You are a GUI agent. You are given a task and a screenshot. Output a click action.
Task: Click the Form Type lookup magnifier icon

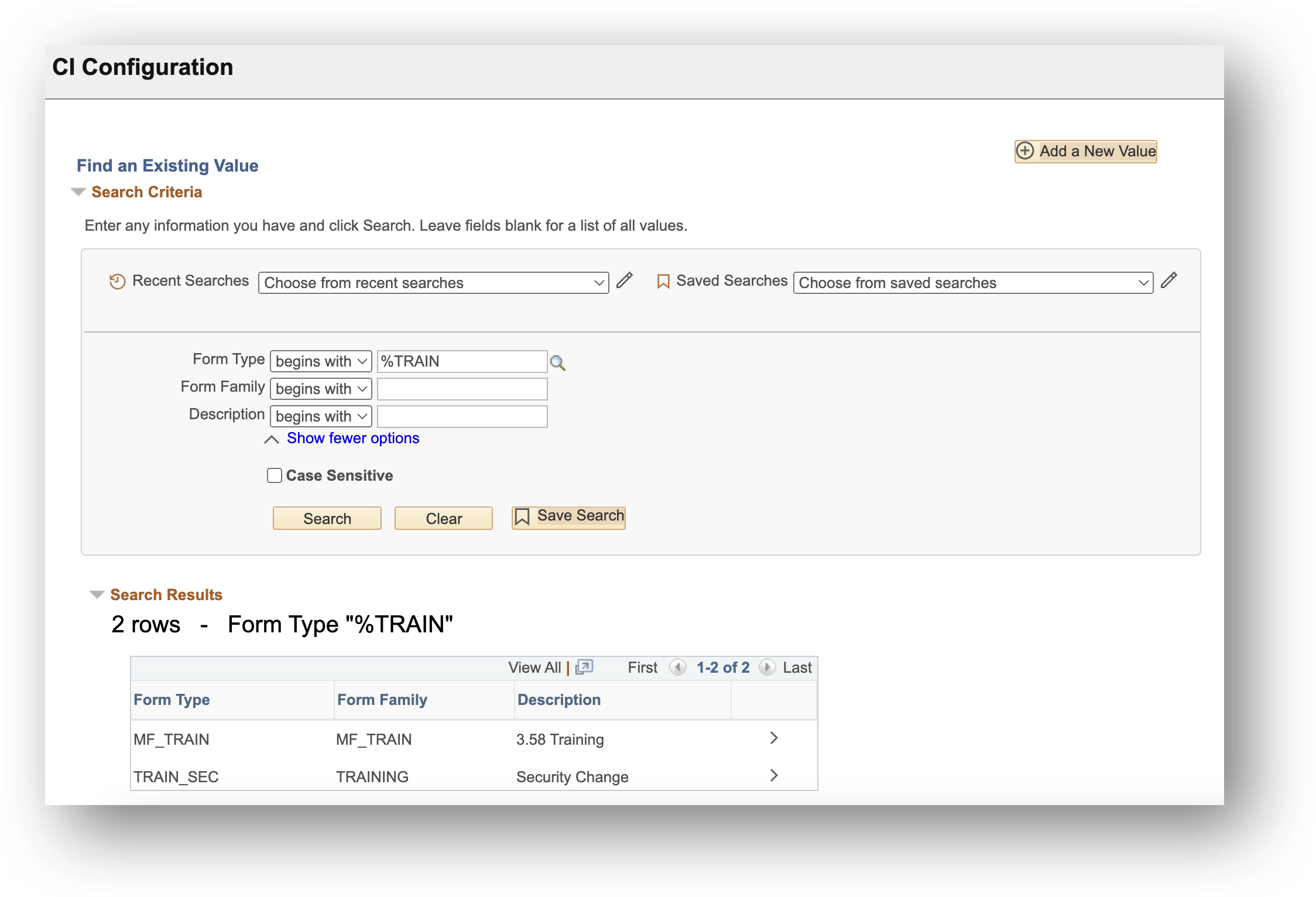pyautogui.click(x=558, y=363)
